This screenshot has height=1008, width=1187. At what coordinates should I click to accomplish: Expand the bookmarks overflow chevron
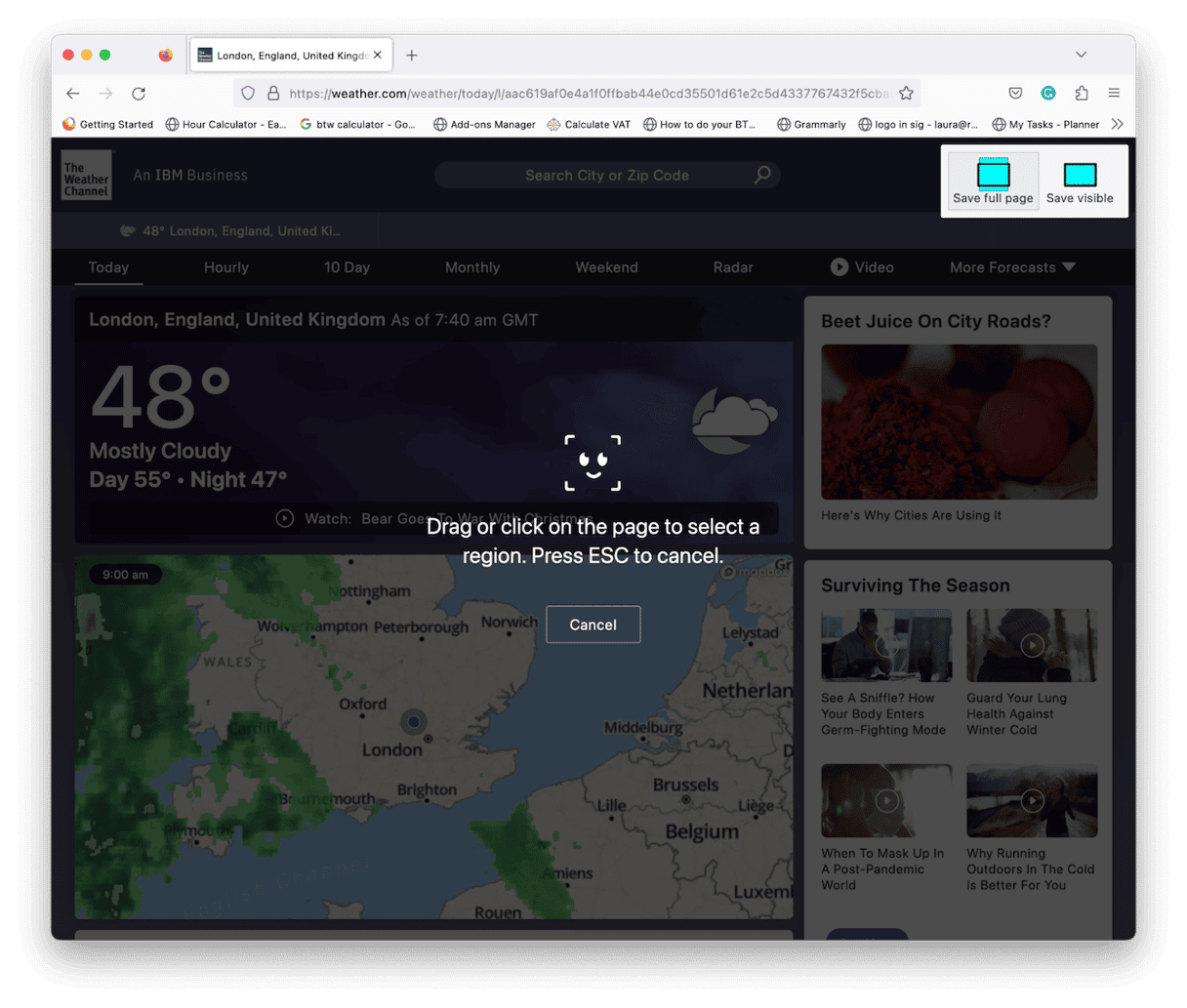pyautogui.click(x=1117, y=124)
